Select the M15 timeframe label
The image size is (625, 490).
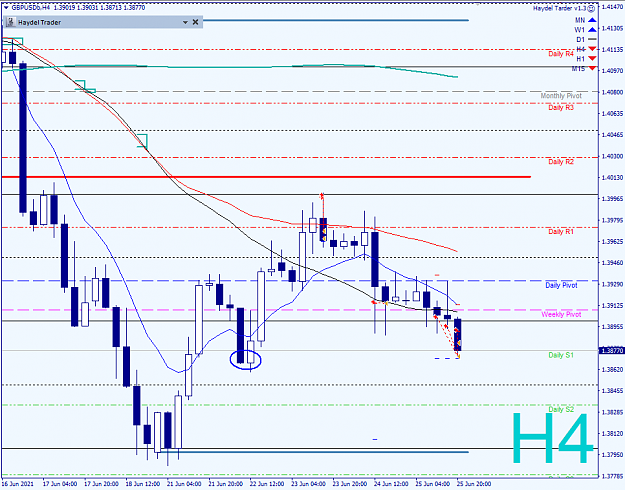coord(578,69)
